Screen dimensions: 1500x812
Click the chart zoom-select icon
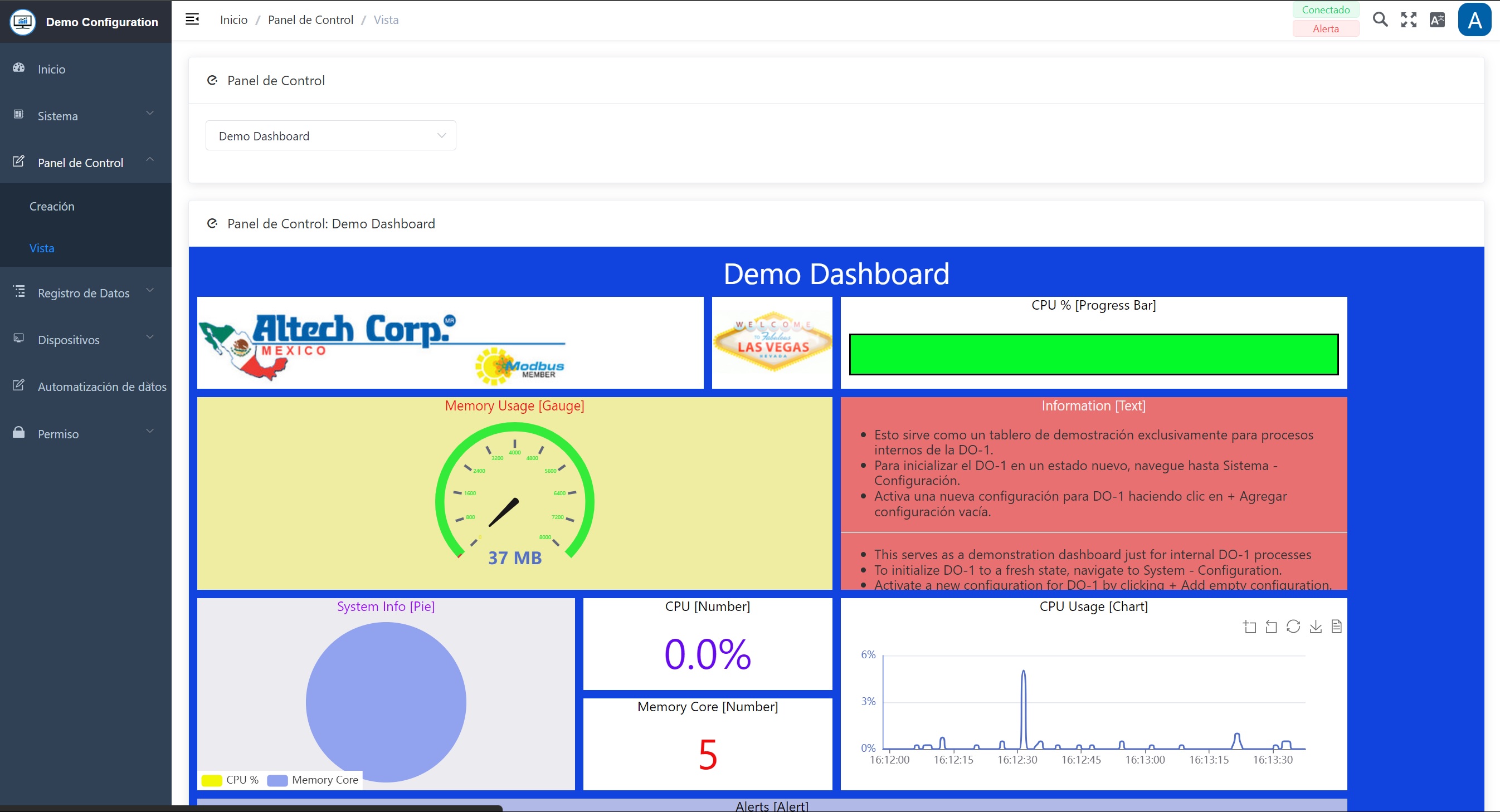click(x=1250, y=627)
